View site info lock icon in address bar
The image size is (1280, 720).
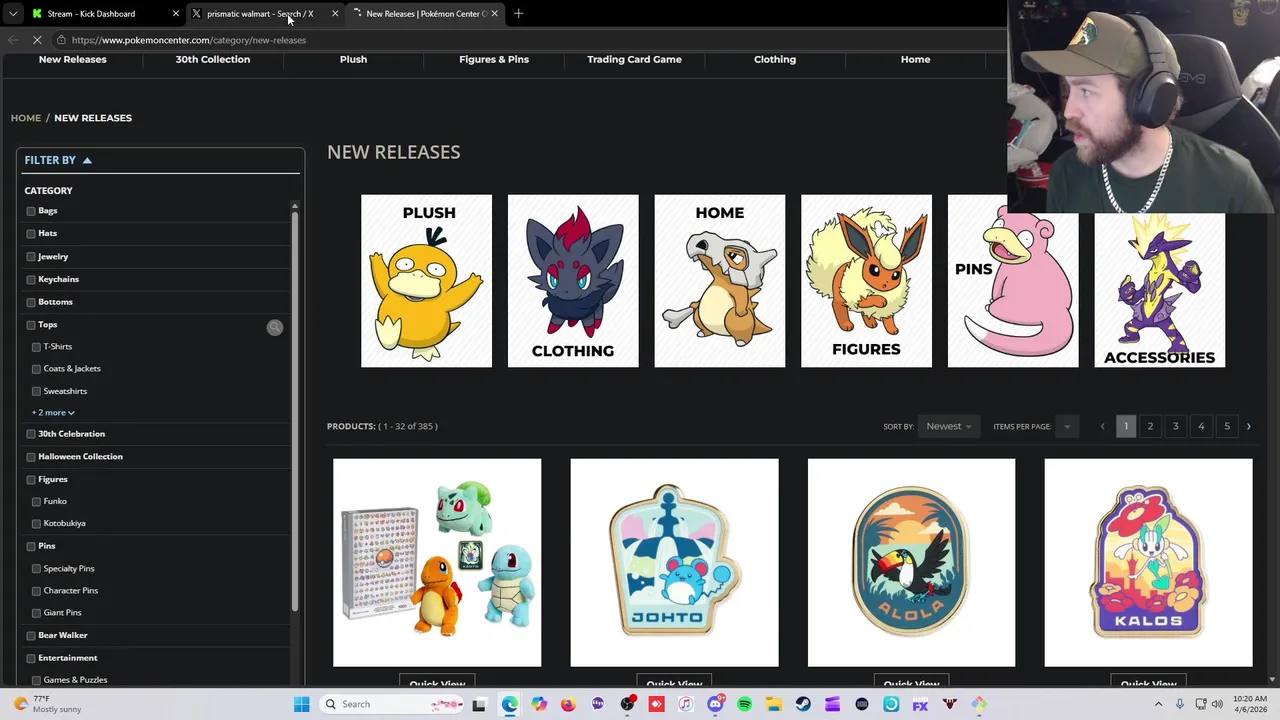(x=61, y=40)
